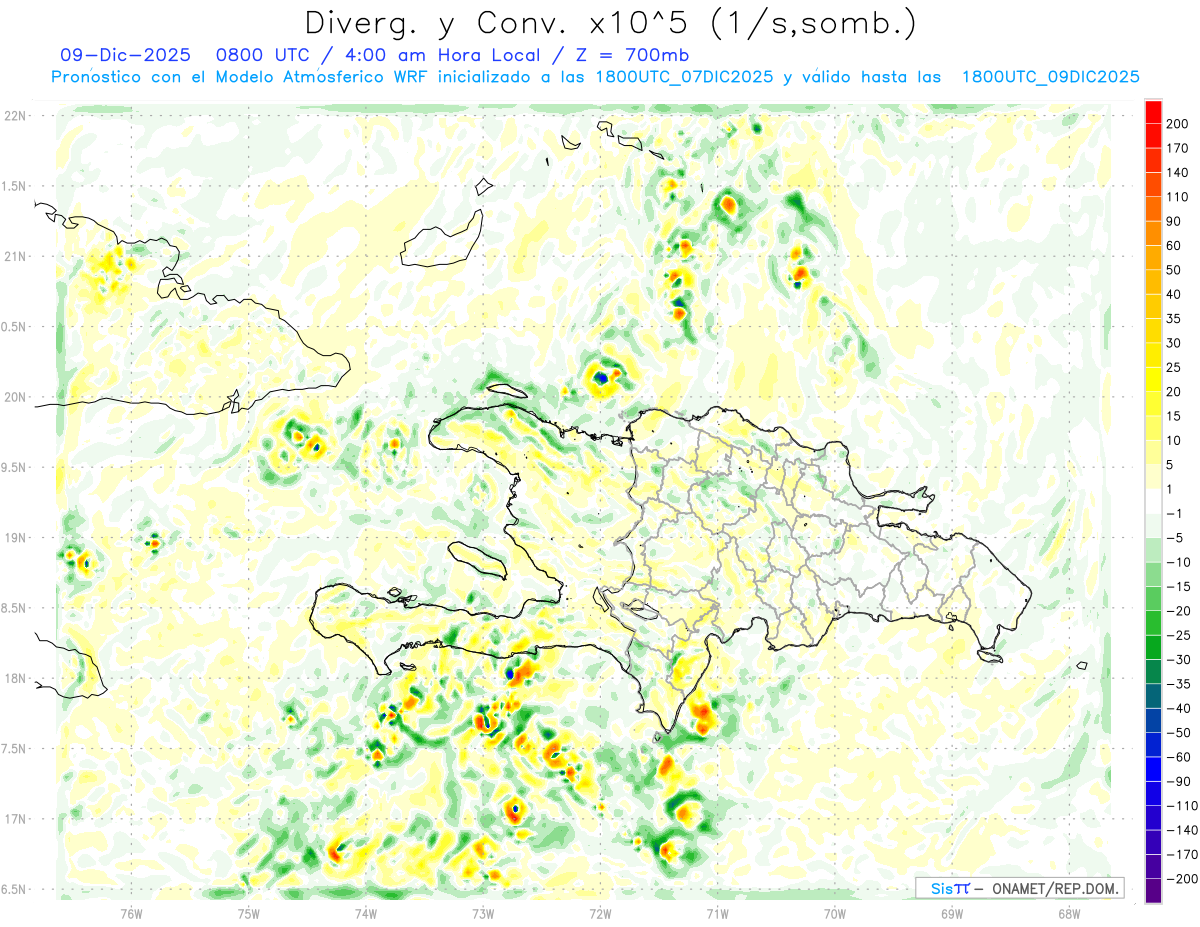1200x927 pixels.
Task: Click the colorbar value -40
Action: click(1179, 708)
